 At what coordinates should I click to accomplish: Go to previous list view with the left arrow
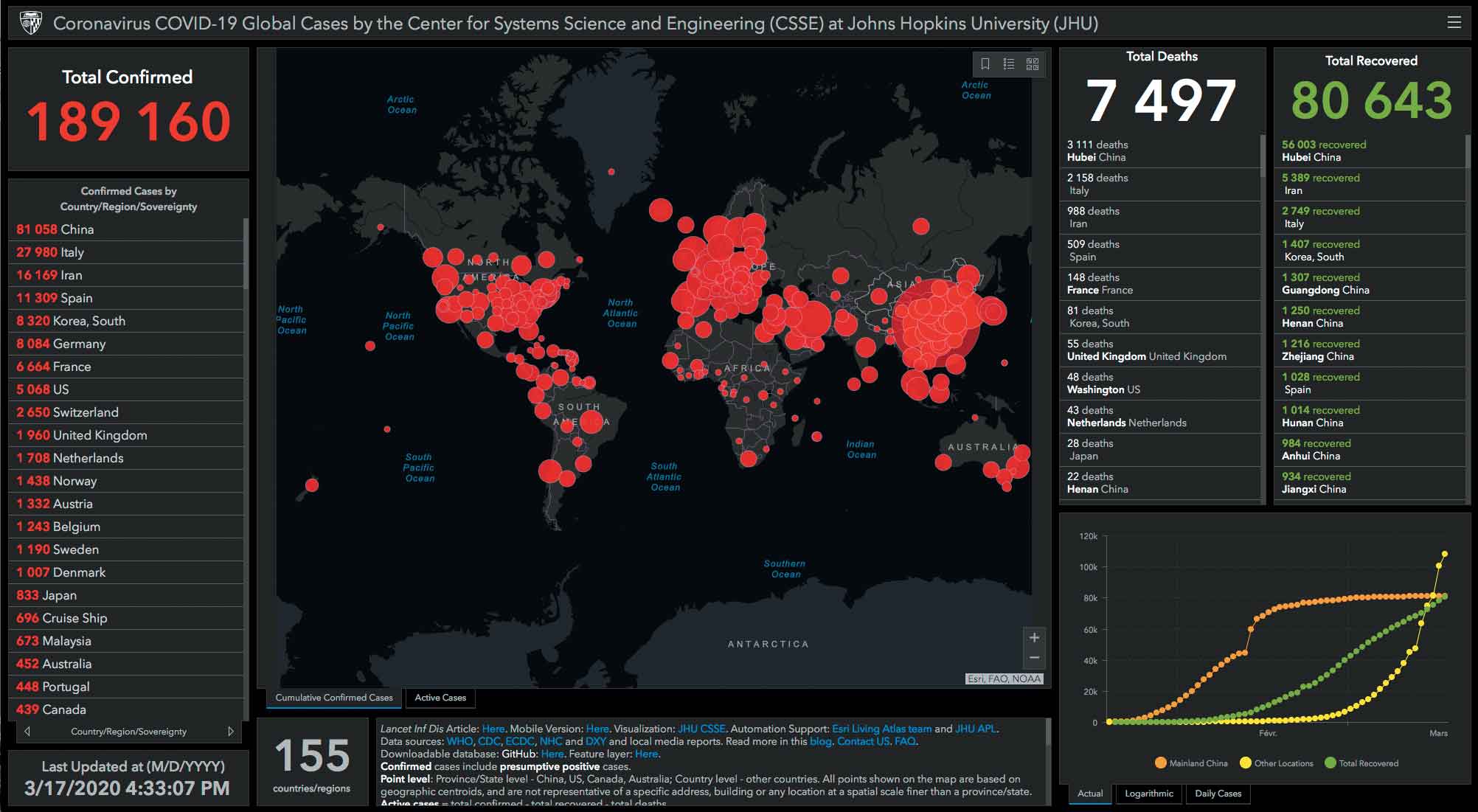27,732
